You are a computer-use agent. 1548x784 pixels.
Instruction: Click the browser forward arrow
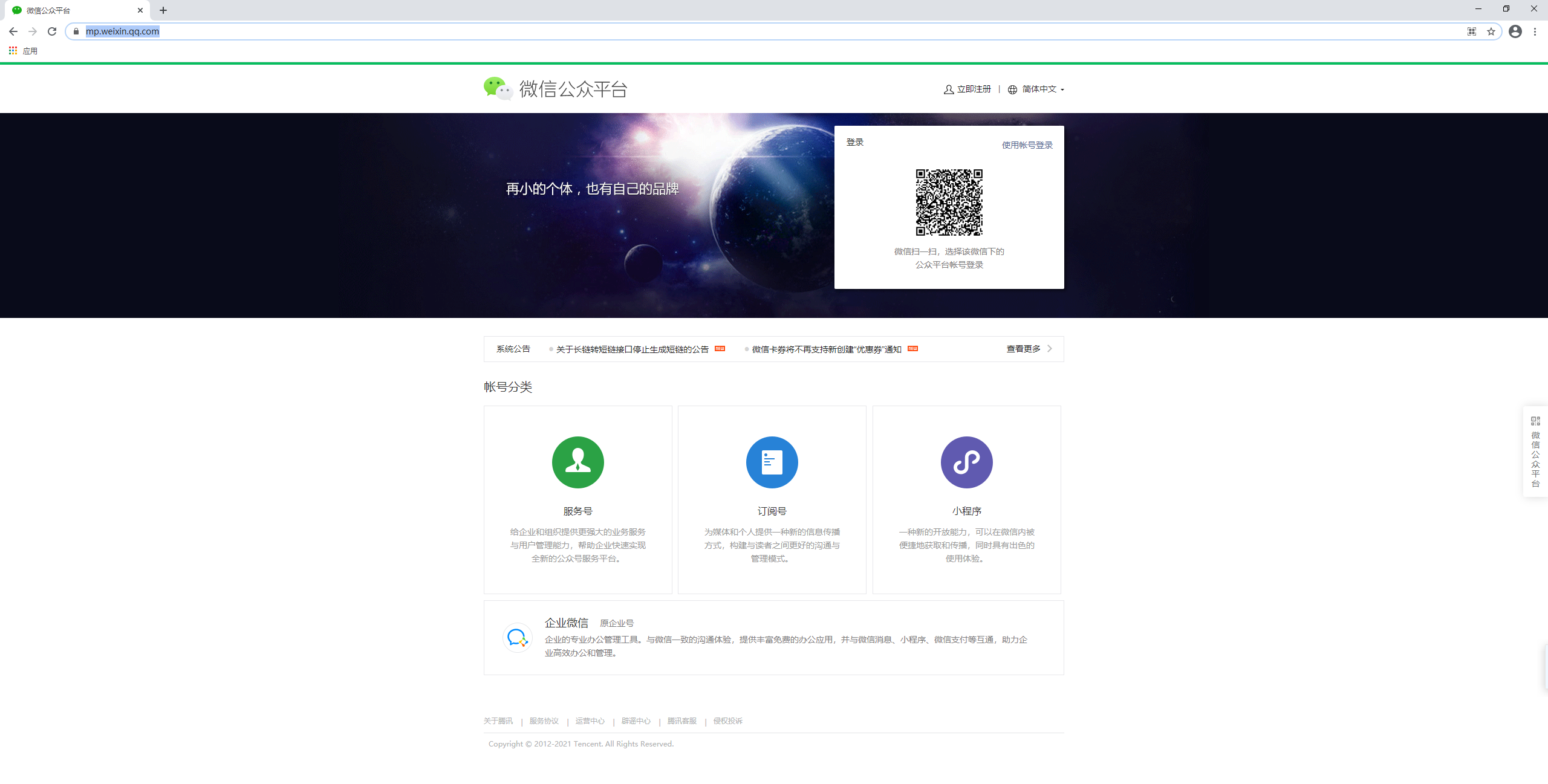click(x=33, y=31)
